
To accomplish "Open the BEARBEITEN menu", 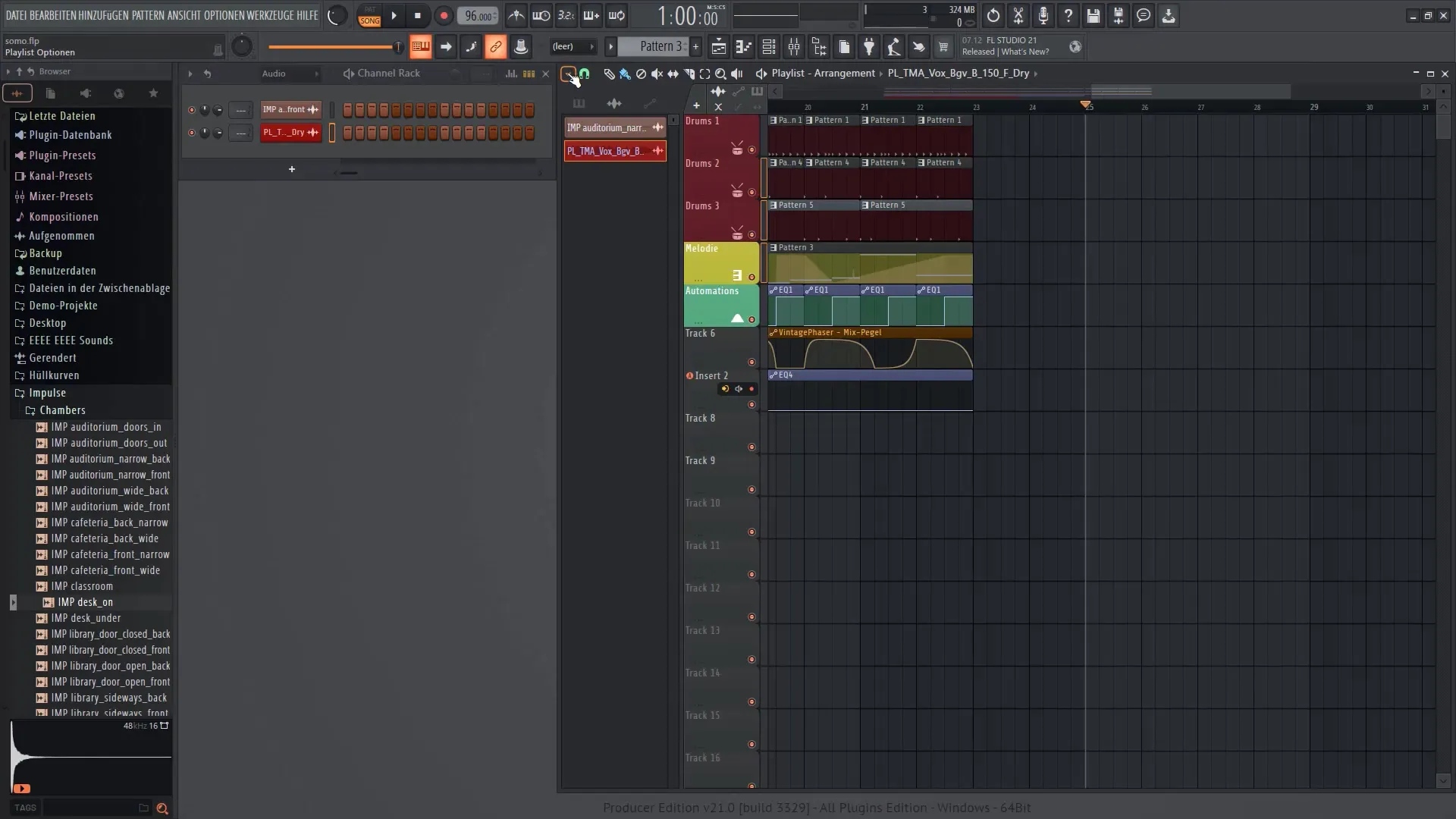I will (52, 15).
